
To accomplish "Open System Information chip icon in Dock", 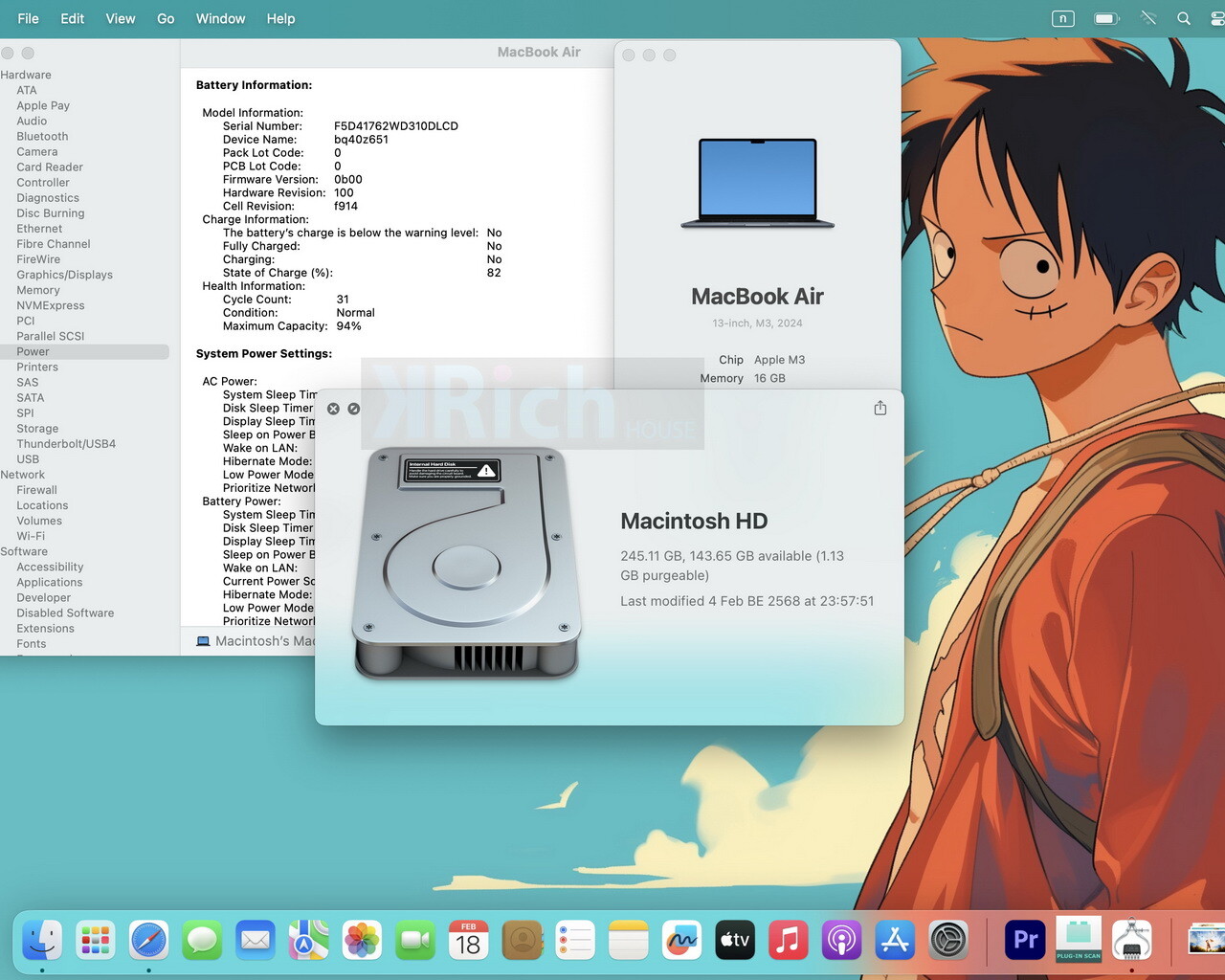I will point(1131,939).
